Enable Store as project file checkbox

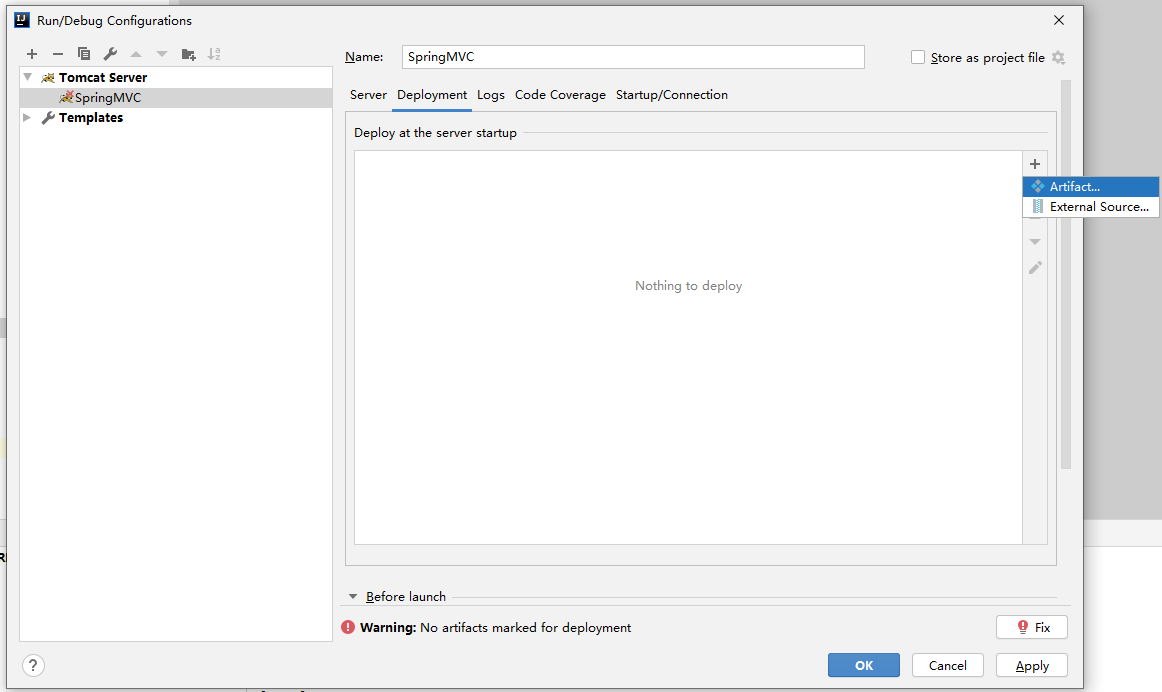click(x=918, y=57)
